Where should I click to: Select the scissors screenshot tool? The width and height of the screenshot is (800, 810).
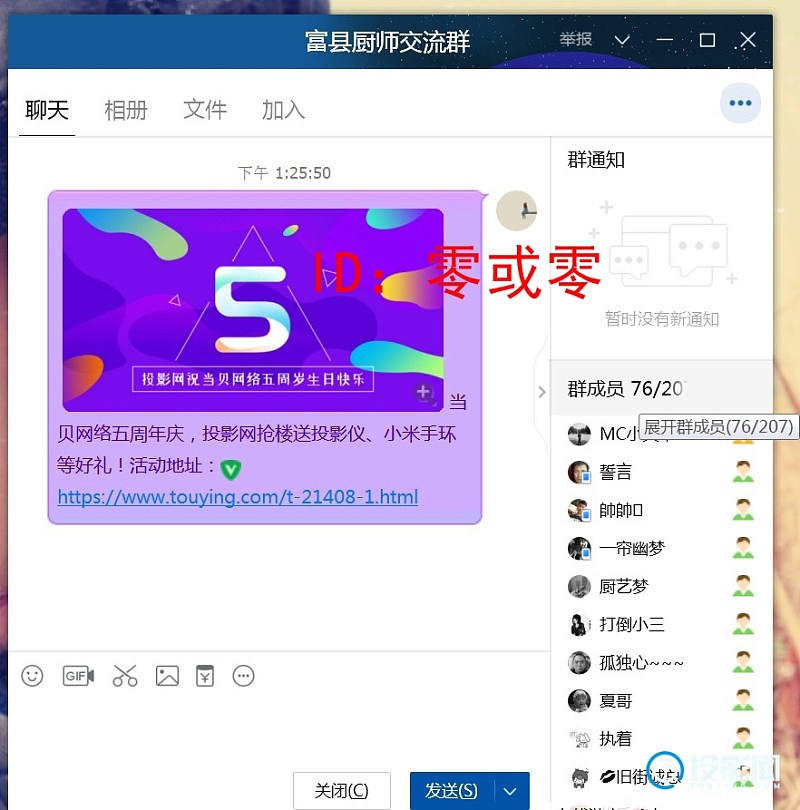click(125, 676)
